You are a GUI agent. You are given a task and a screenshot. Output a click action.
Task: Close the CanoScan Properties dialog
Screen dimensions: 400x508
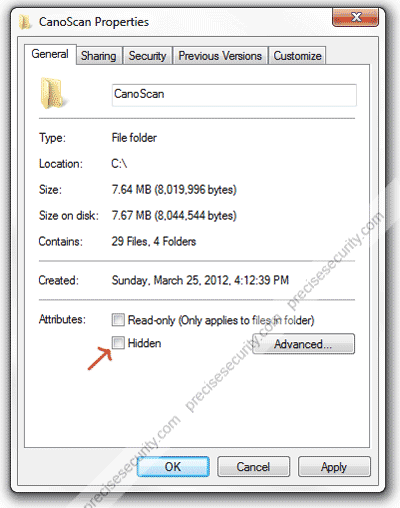pyautogui.click(x=355, y=17)
